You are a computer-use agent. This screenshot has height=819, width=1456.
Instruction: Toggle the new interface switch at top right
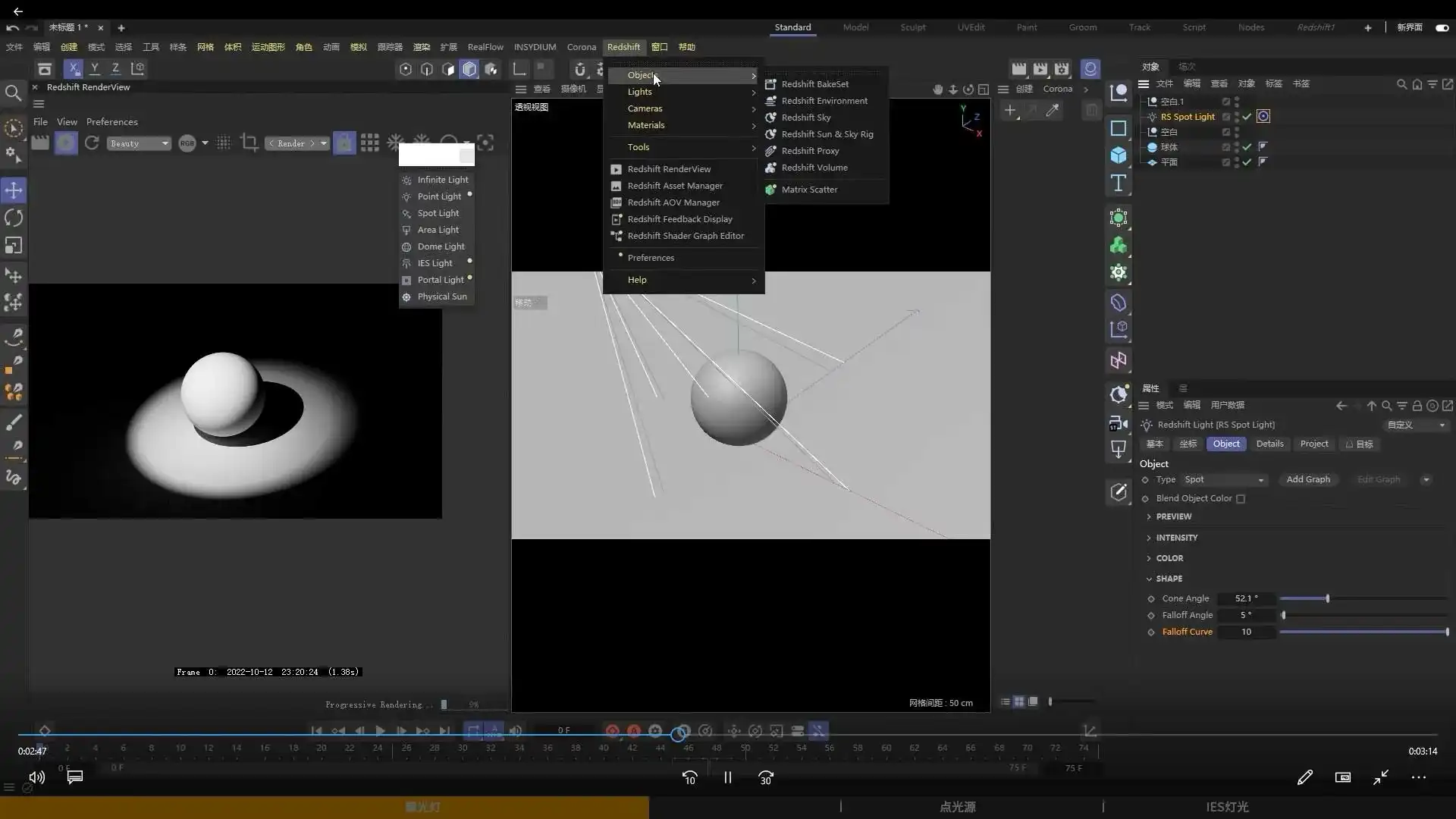[1442, 27]
